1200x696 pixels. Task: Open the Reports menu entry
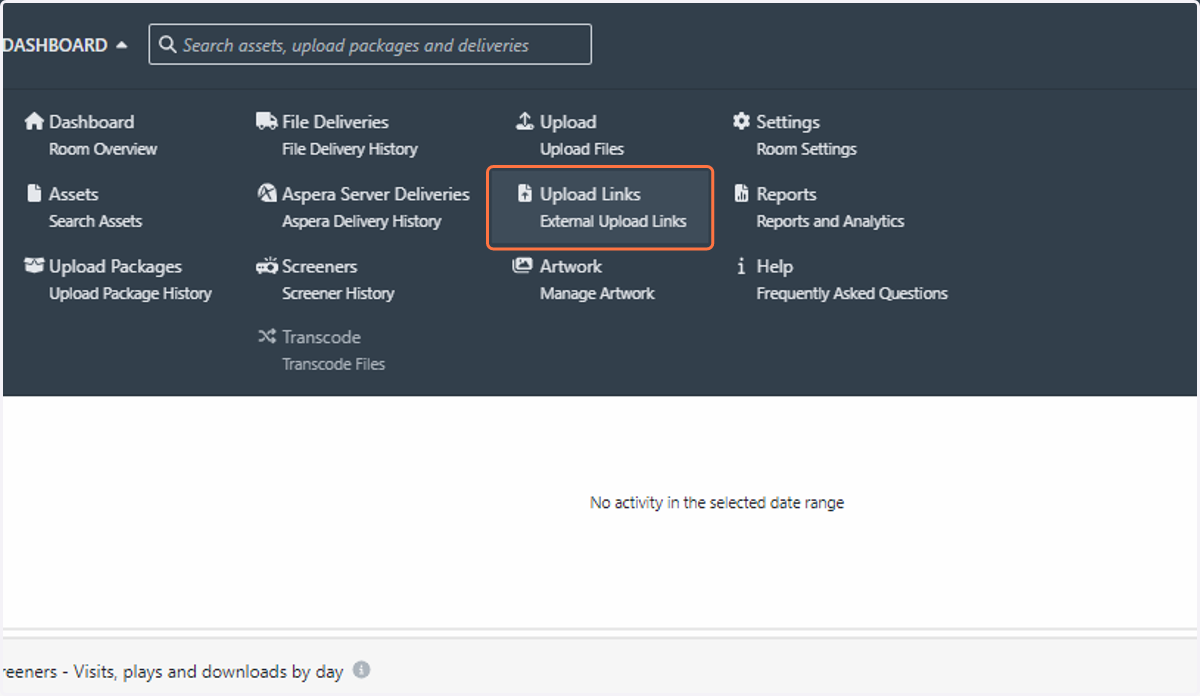click(786, 194)
